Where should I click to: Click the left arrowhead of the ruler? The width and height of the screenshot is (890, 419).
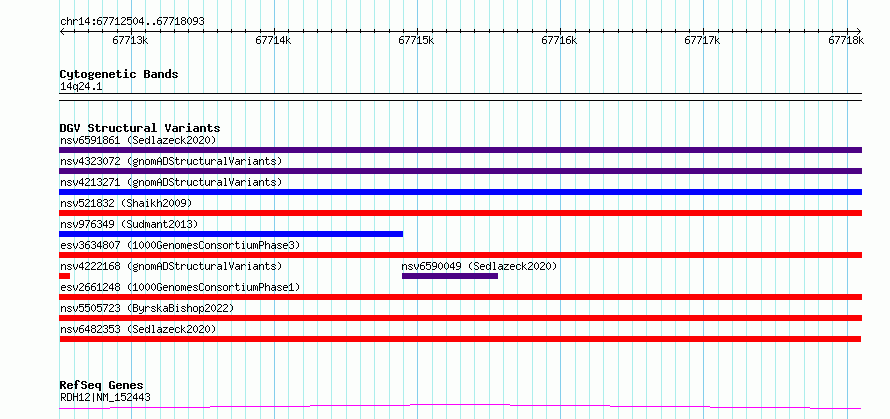[62, 31]
